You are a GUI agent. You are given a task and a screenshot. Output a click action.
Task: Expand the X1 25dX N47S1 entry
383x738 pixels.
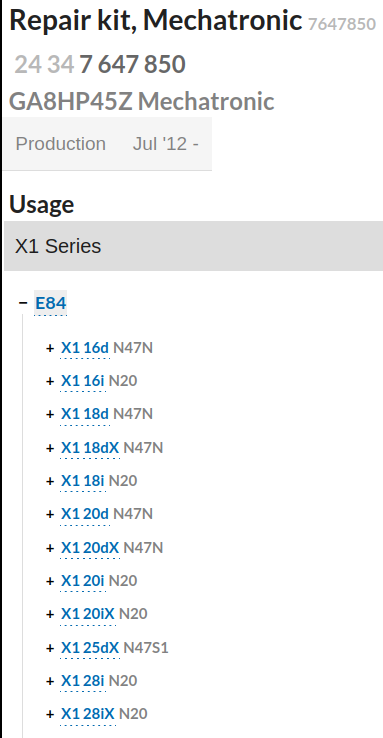tap(50, 649)
